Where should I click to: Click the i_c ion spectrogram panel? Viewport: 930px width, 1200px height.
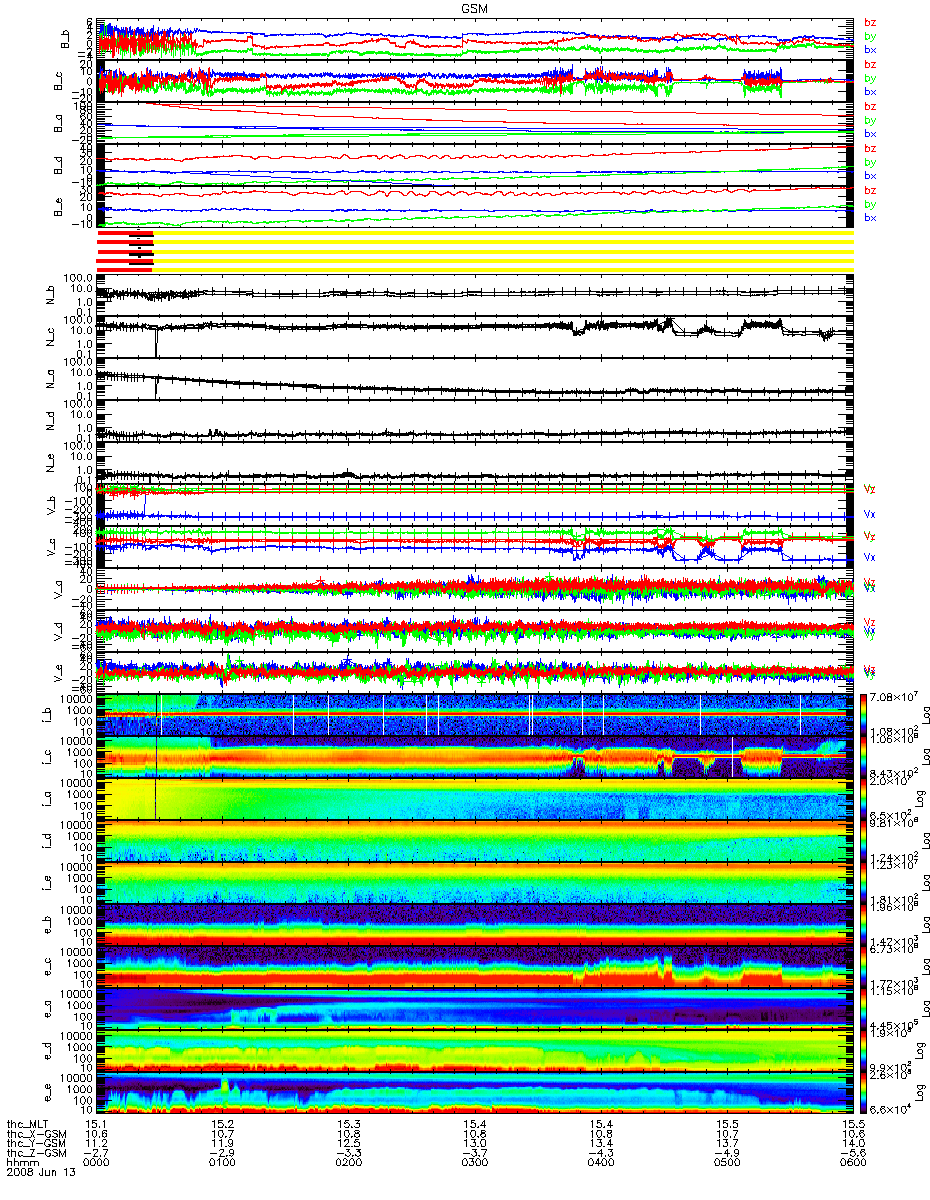click(475, 756)
